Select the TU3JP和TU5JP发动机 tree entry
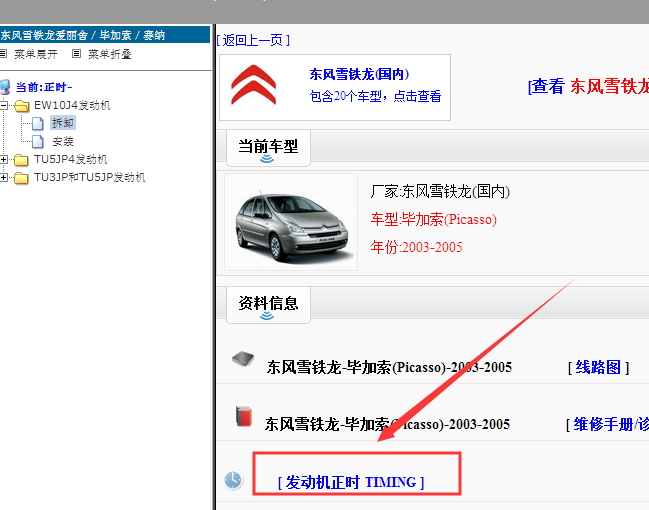The height and width of the screenshot is (510, 649). pos(89,178)
